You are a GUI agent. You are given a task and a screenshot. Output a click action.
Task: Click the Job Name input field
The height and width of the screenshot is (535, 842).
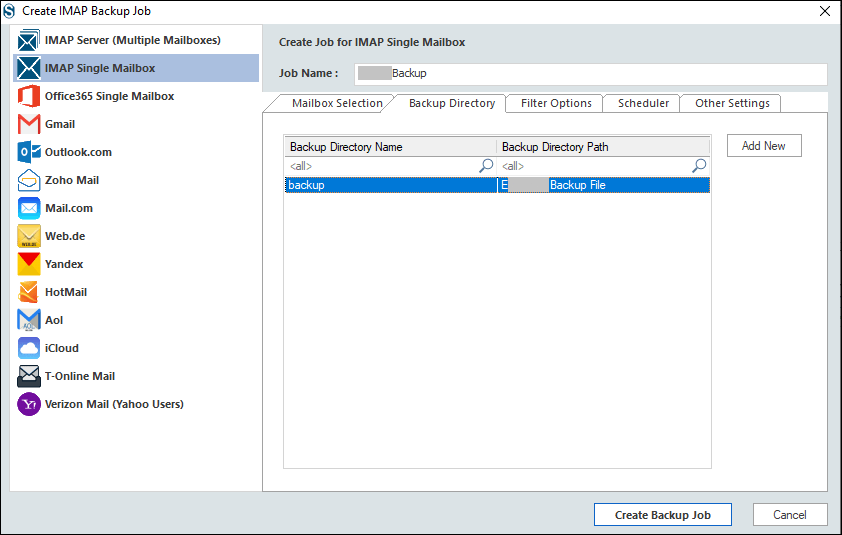[x=591, y=74]
